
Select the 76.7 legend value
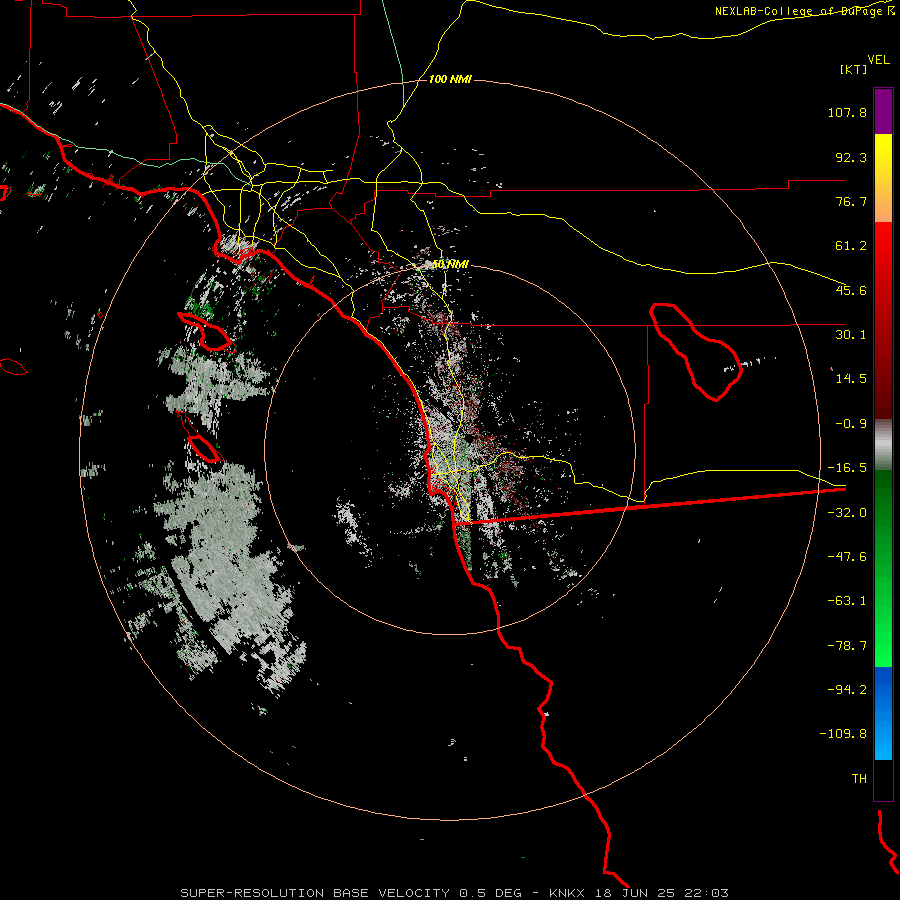851,201
